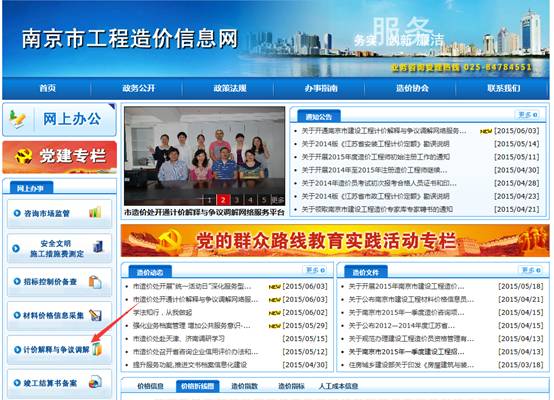Select slide number 3 in the photo carousel

(x=237, y=200)
